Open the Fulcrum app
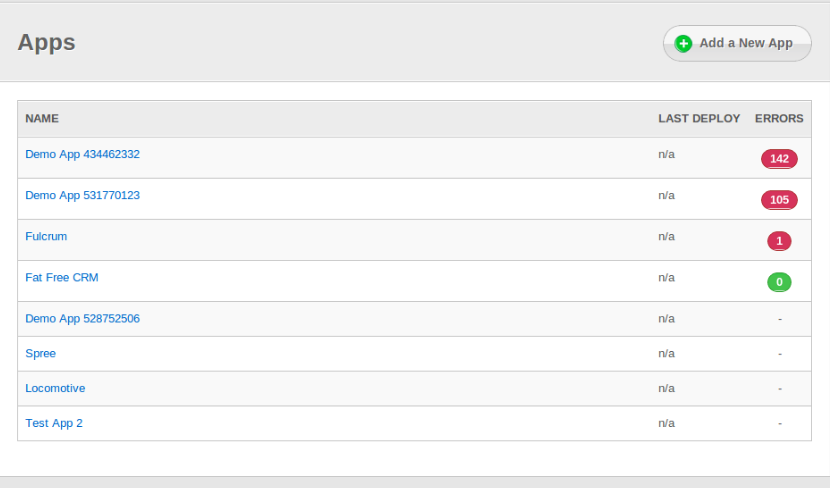Image resolution: width=830 pixels, height=488 pixels. (46, 236)
